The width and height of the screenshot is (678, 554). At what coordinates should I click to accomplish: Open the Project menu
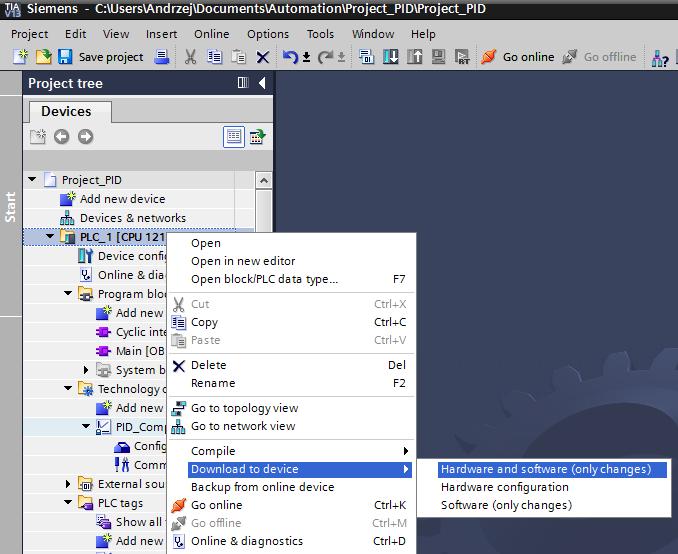pos(29,34)
